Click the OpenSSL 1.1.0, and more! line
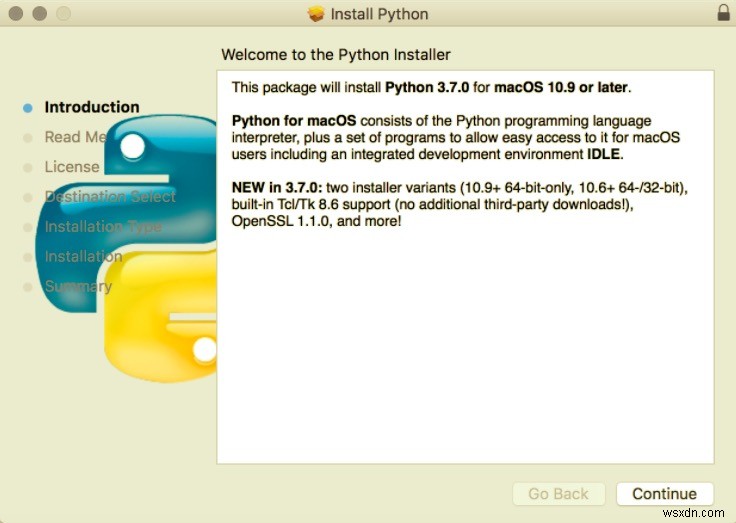This screenshot has width=736, height=523. (x=316, y=221)
